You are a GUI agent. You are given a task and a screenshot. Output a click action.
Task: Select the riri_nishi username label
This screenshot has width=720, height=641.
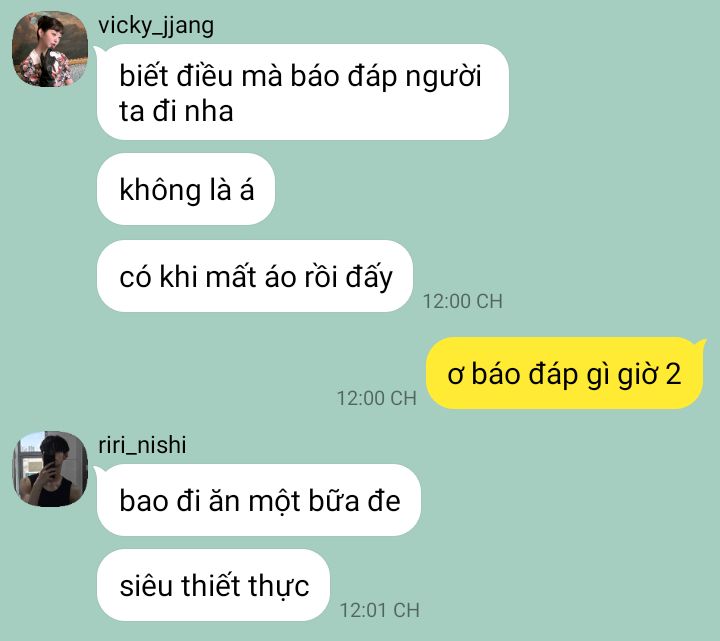point(142,445)
